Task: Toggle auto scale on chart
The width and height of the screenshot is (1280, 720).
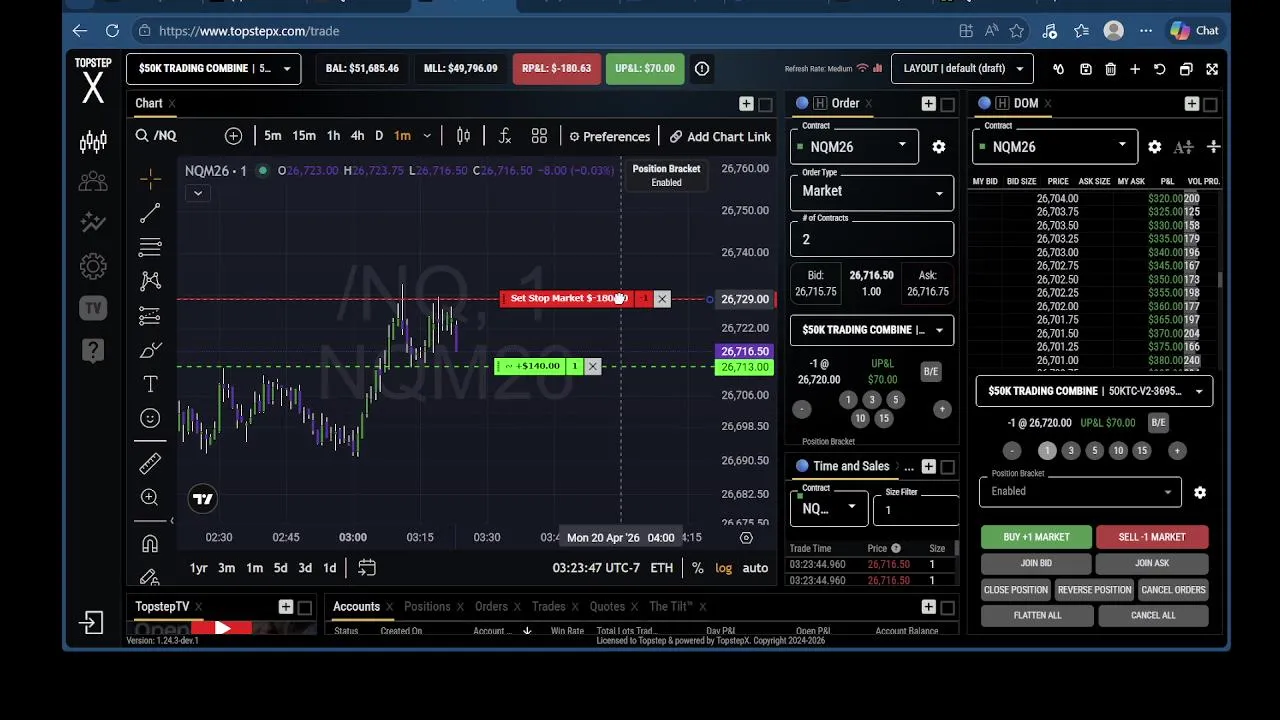Action: tap(755, 568)
